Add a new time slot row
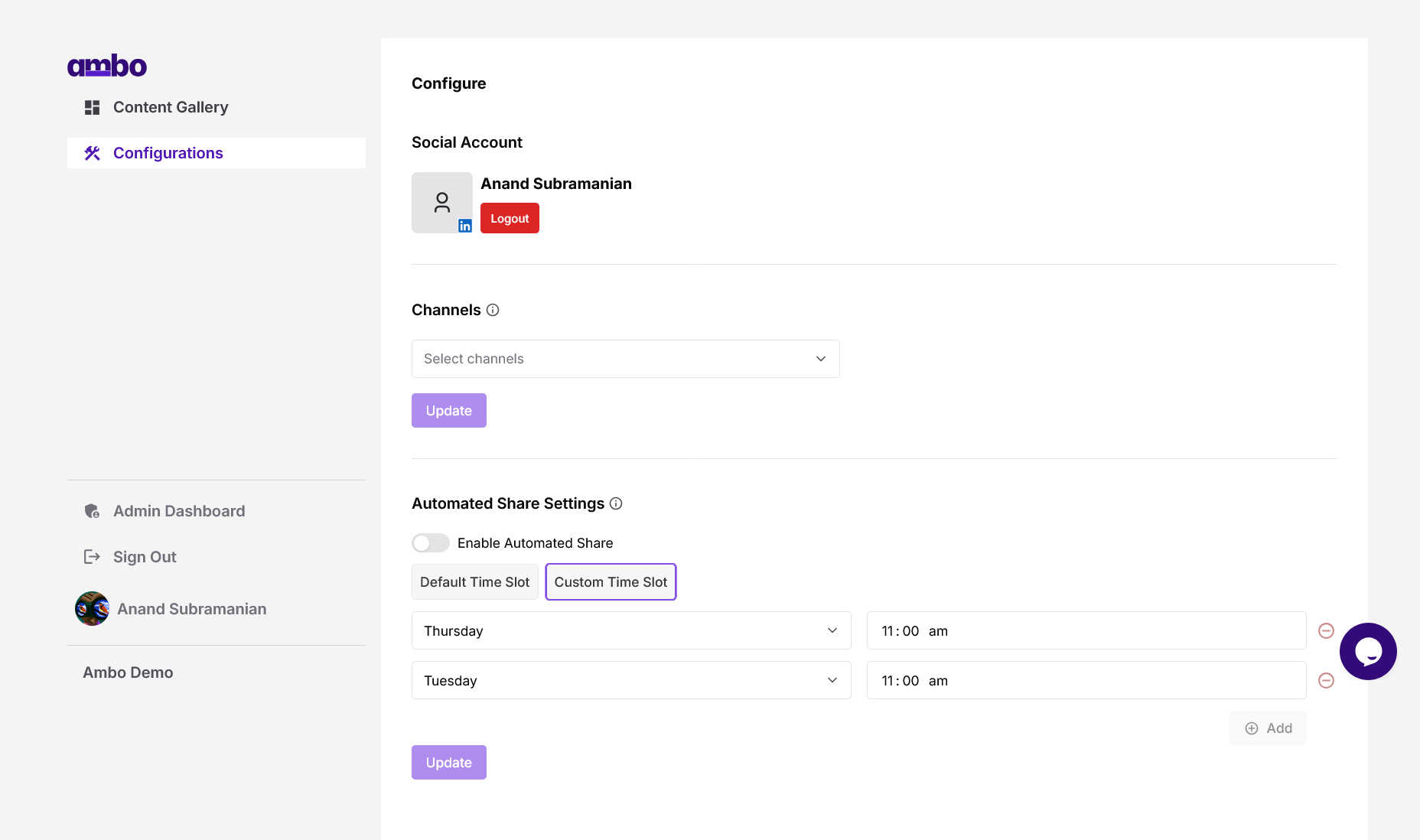 pyautogui.click(x=1268, y=728)
